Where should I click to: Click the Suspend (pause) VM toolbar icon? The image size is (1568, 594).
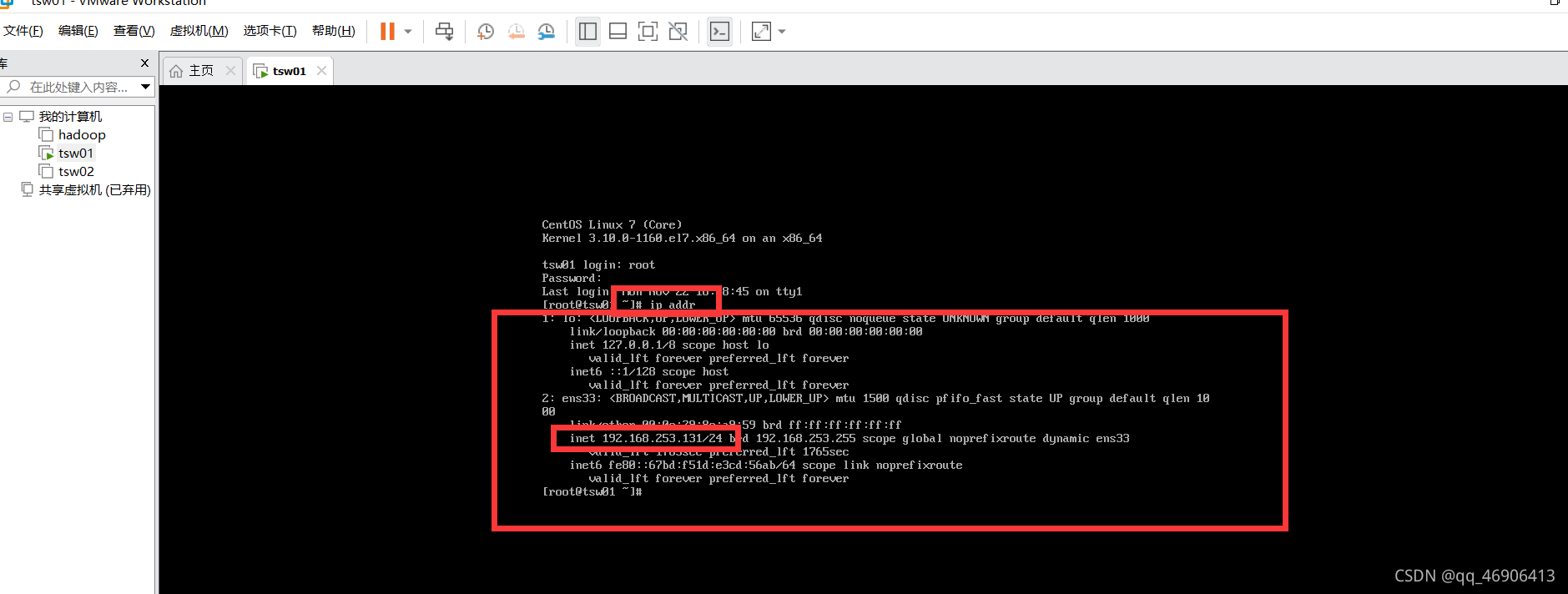pyautogui.click(x=387, y=32)
